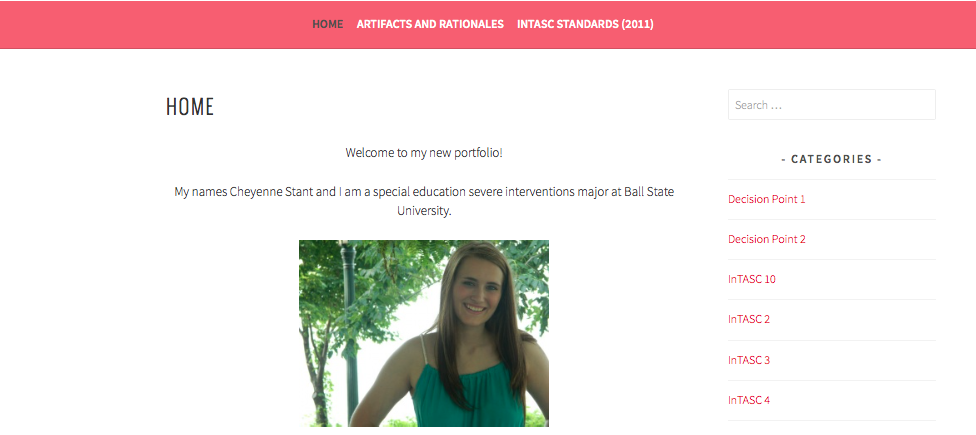Click the 'Welcome to my new portfolio!' text
This screenshot has width=976, height=435.
click(424, 152)
